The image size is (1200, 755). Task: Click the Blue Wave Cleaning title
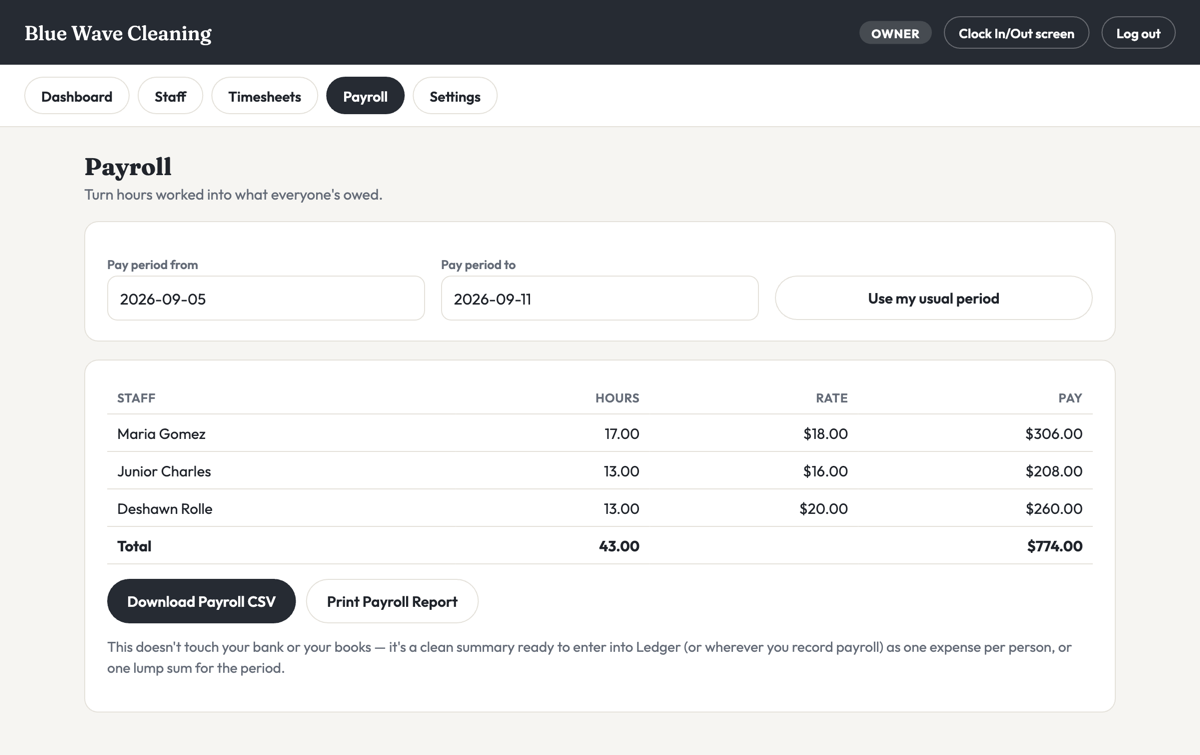coord(118,33)
